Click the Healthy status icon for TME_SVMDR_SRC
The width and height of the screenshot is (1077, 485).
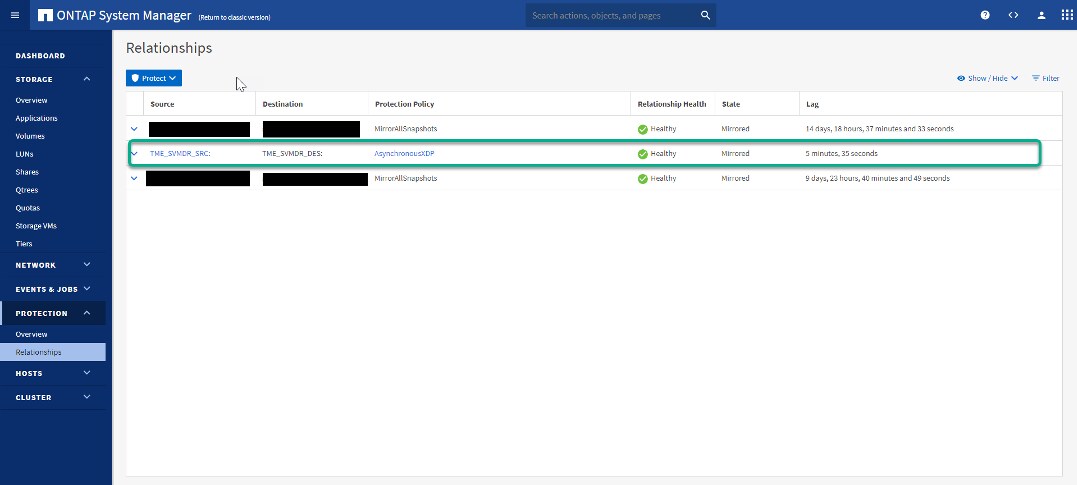[x=643, y=154]
